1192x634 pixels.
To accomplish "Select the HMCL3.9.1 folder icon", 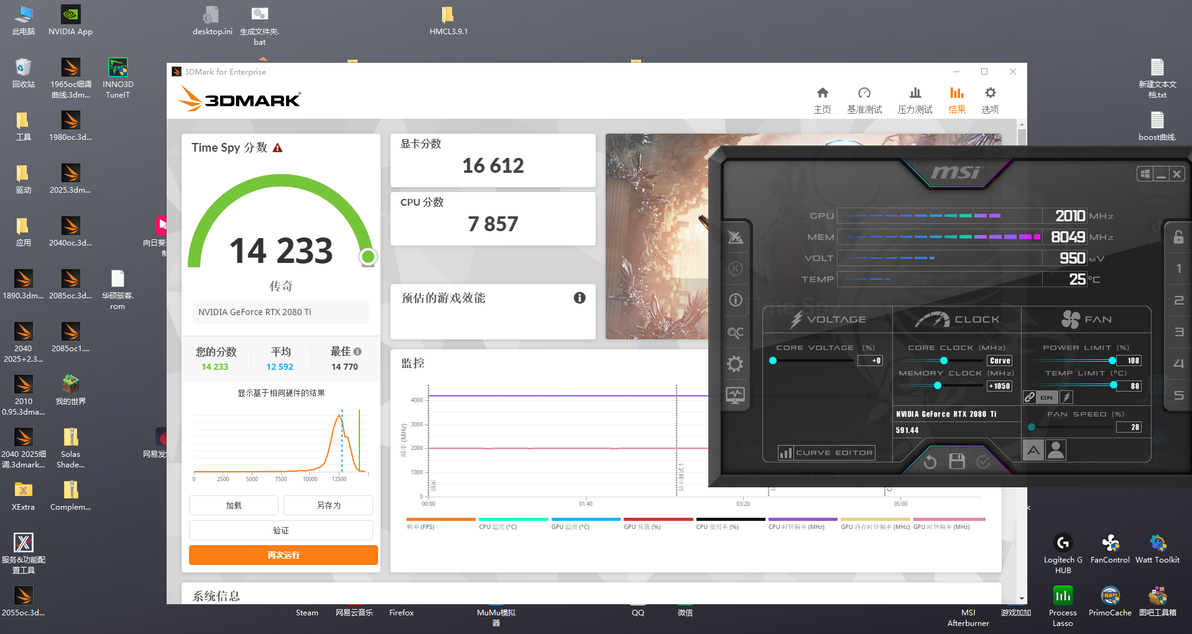I will tap(448, 21).
